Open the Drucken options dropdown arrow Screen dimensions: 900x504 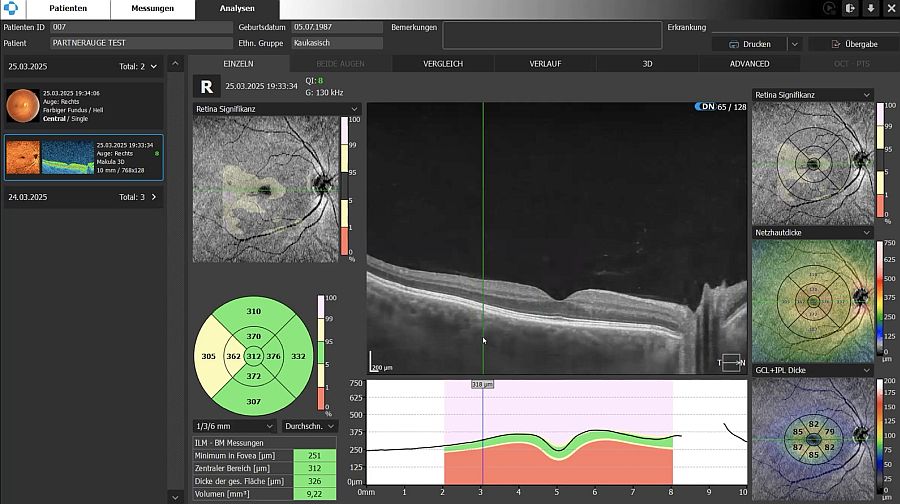tap(794, 44)
